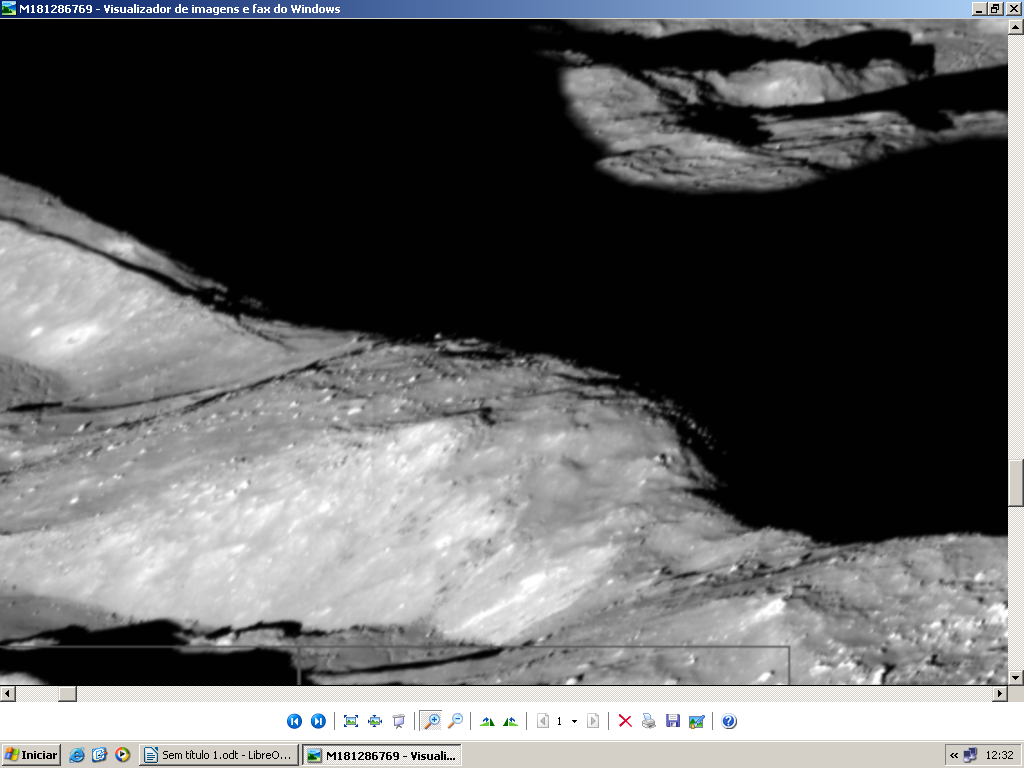Open the image for editing
Screen dimensions: 1024x768
[697, 721]
